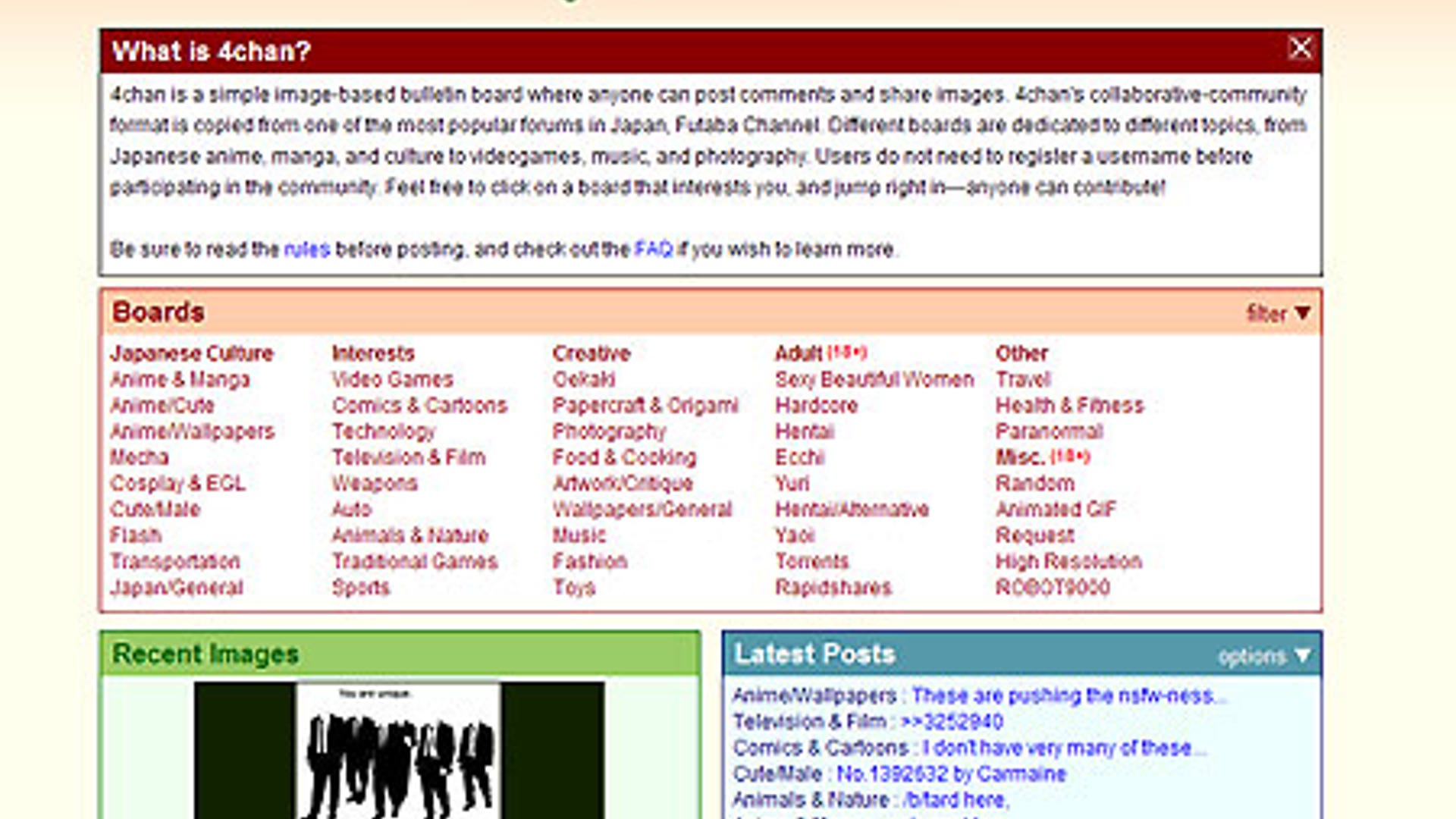Go to the Papercraft & Origami board

(x=645, y=406)
